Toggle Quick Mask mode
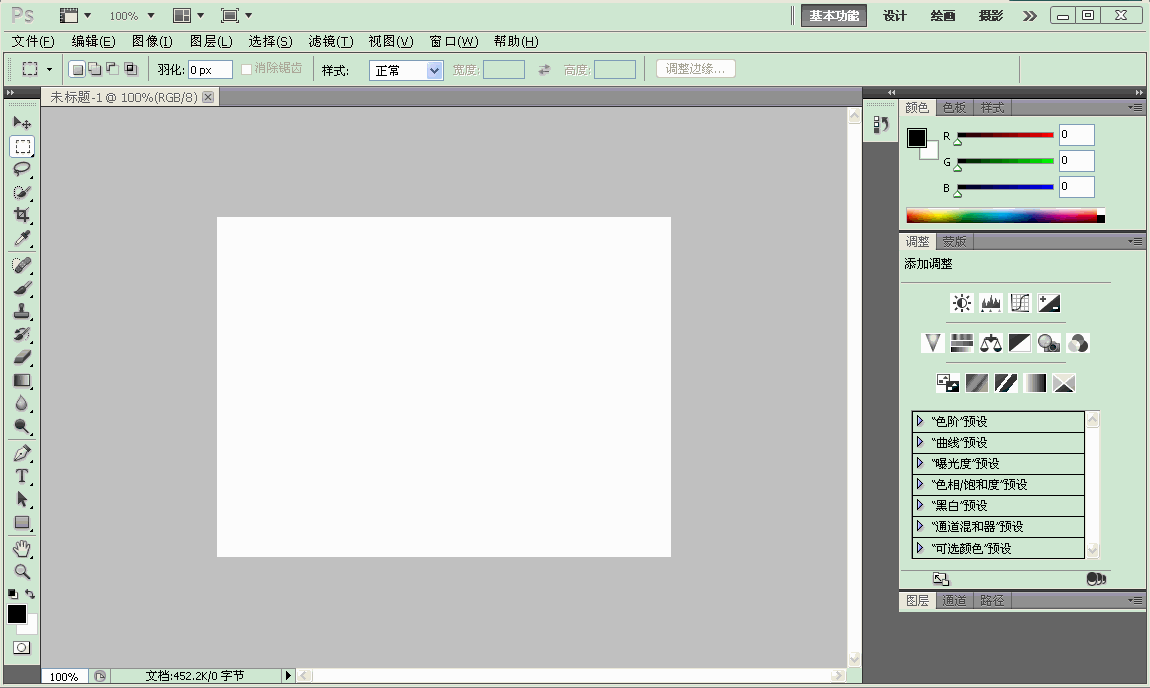This screenshot has height=688, width=1150. 22,648
